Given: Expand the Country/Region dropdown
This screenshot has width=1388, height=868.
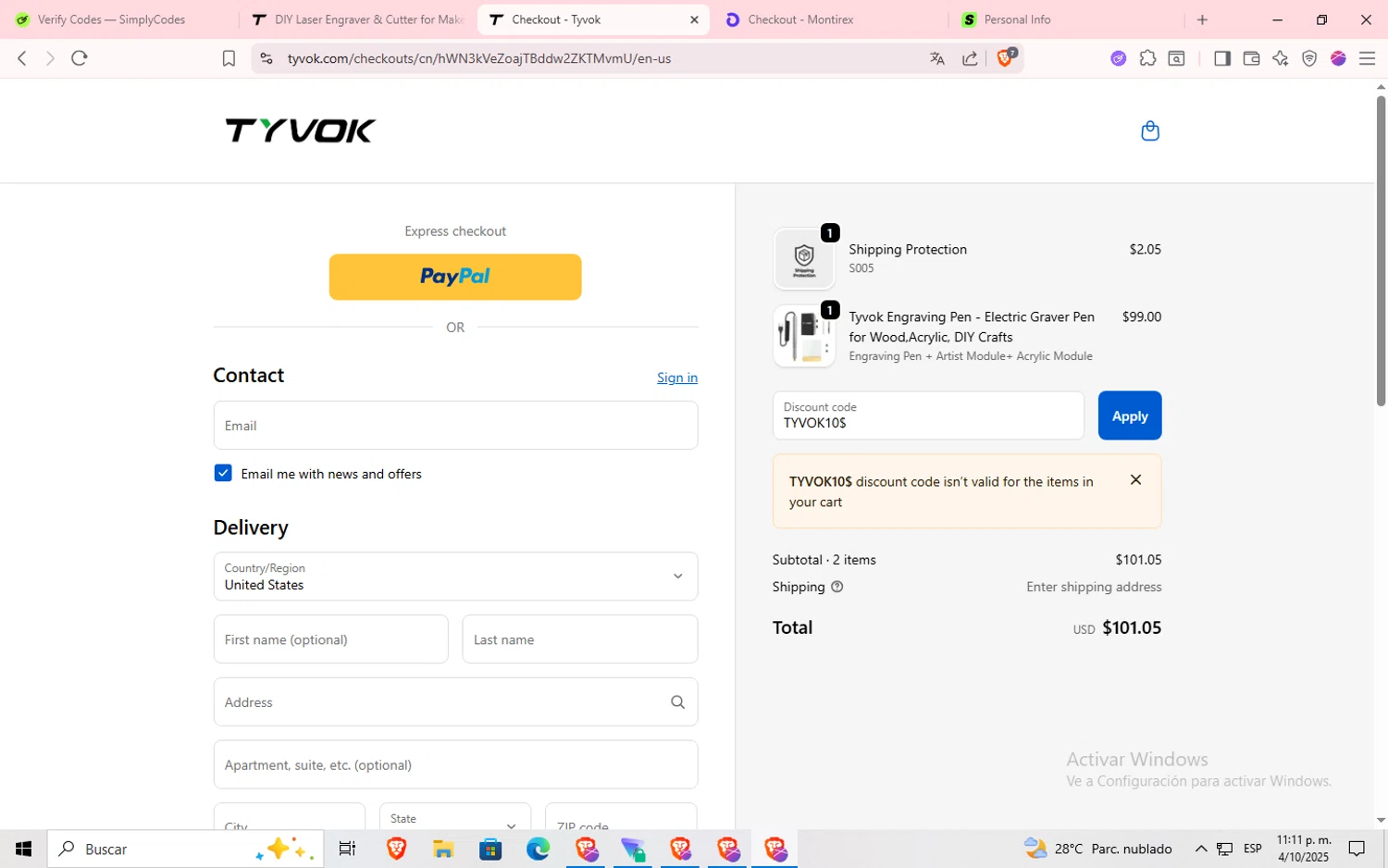Looking at the screenshot, I should tap(455, 577).
